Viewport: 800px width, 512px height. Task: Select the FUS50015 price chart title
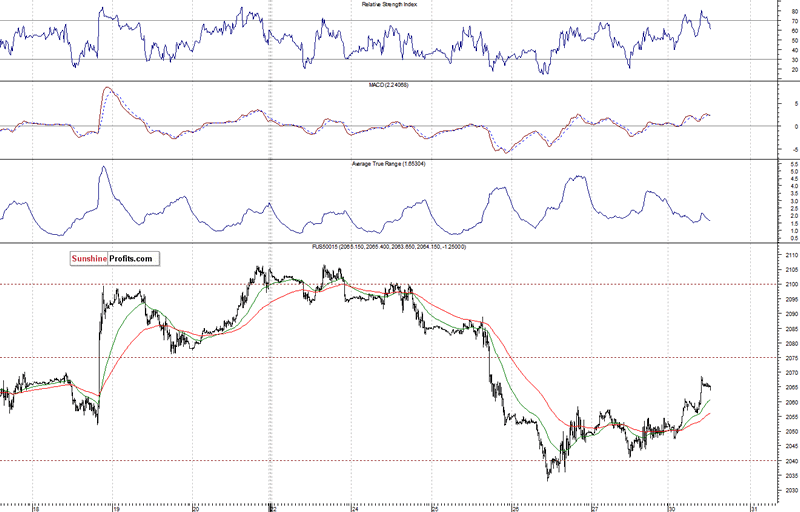[x=389, y=247]
